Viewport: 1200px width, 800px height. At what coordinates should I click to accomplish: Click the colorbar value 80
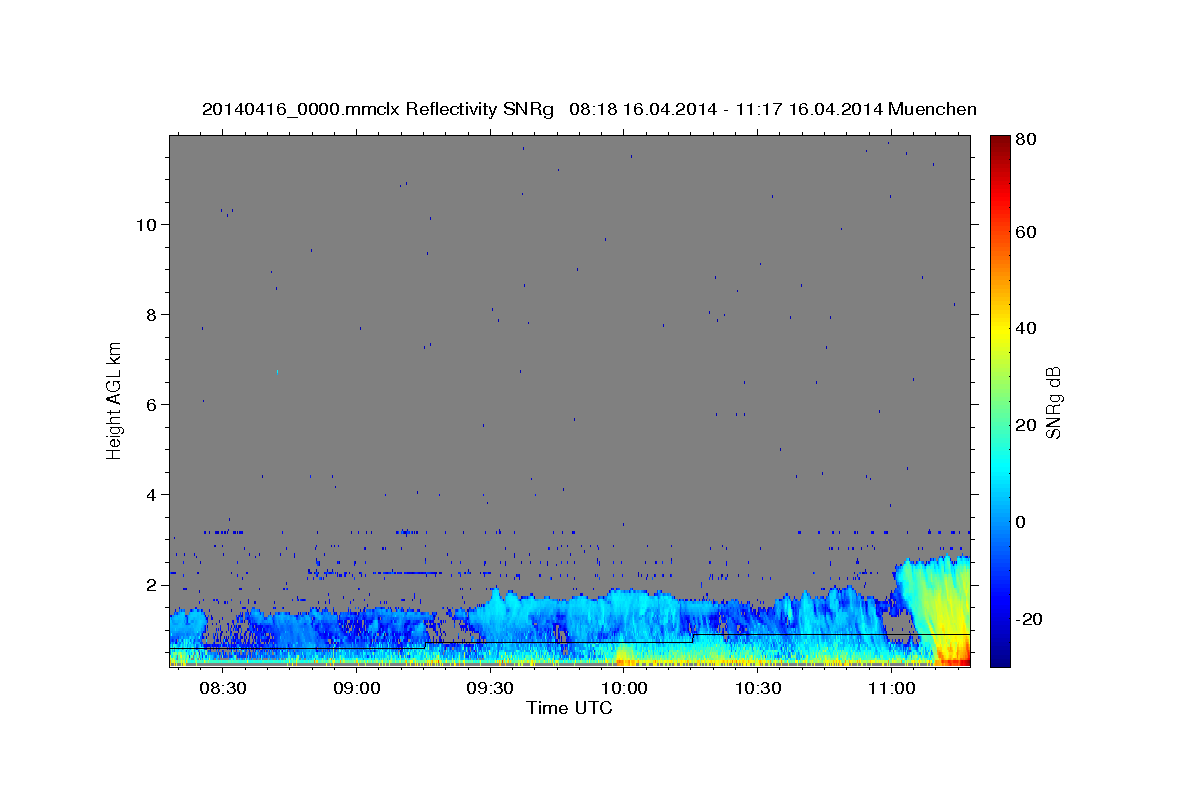pos(1026,140)
